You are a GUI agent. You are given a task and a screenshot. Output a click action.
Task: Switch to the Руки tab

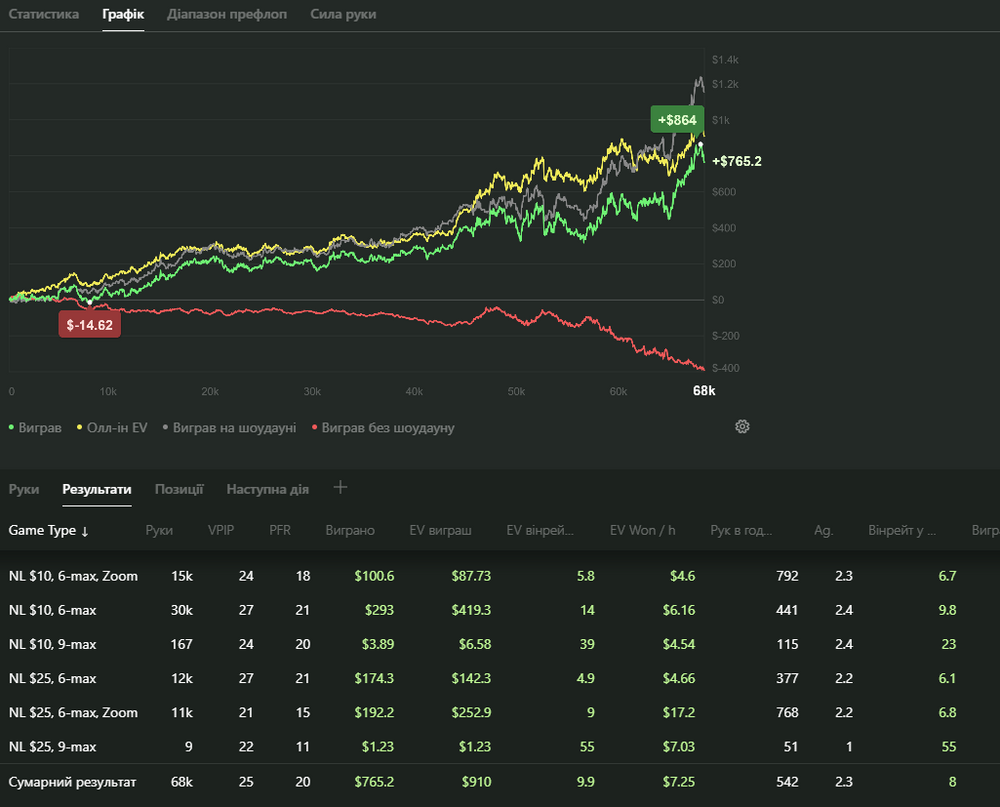(x=24, y=489)
